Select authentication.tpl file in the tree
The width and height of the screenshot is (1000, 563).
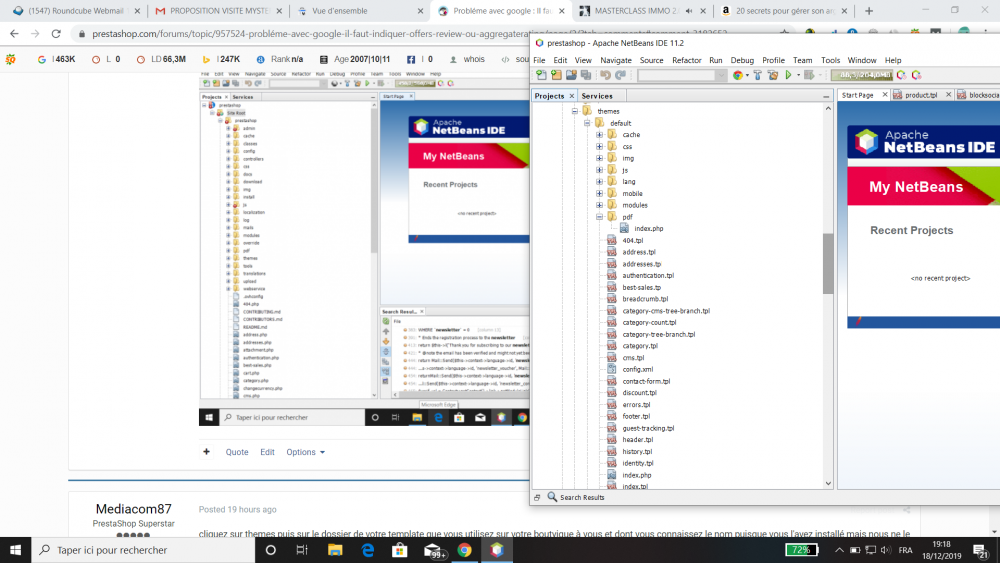point(648,275)
